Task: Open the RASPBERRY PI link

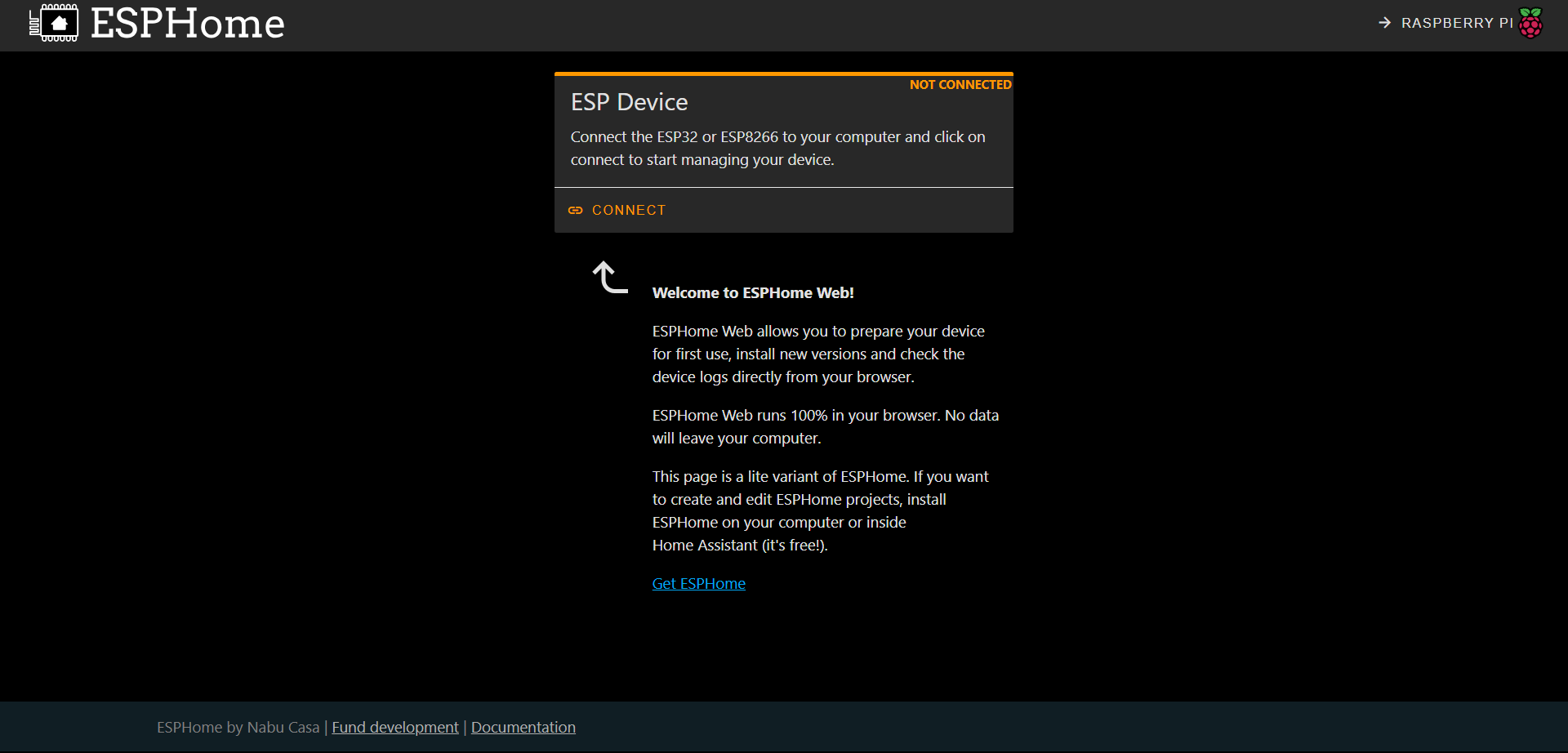Action: [1459, 23]
